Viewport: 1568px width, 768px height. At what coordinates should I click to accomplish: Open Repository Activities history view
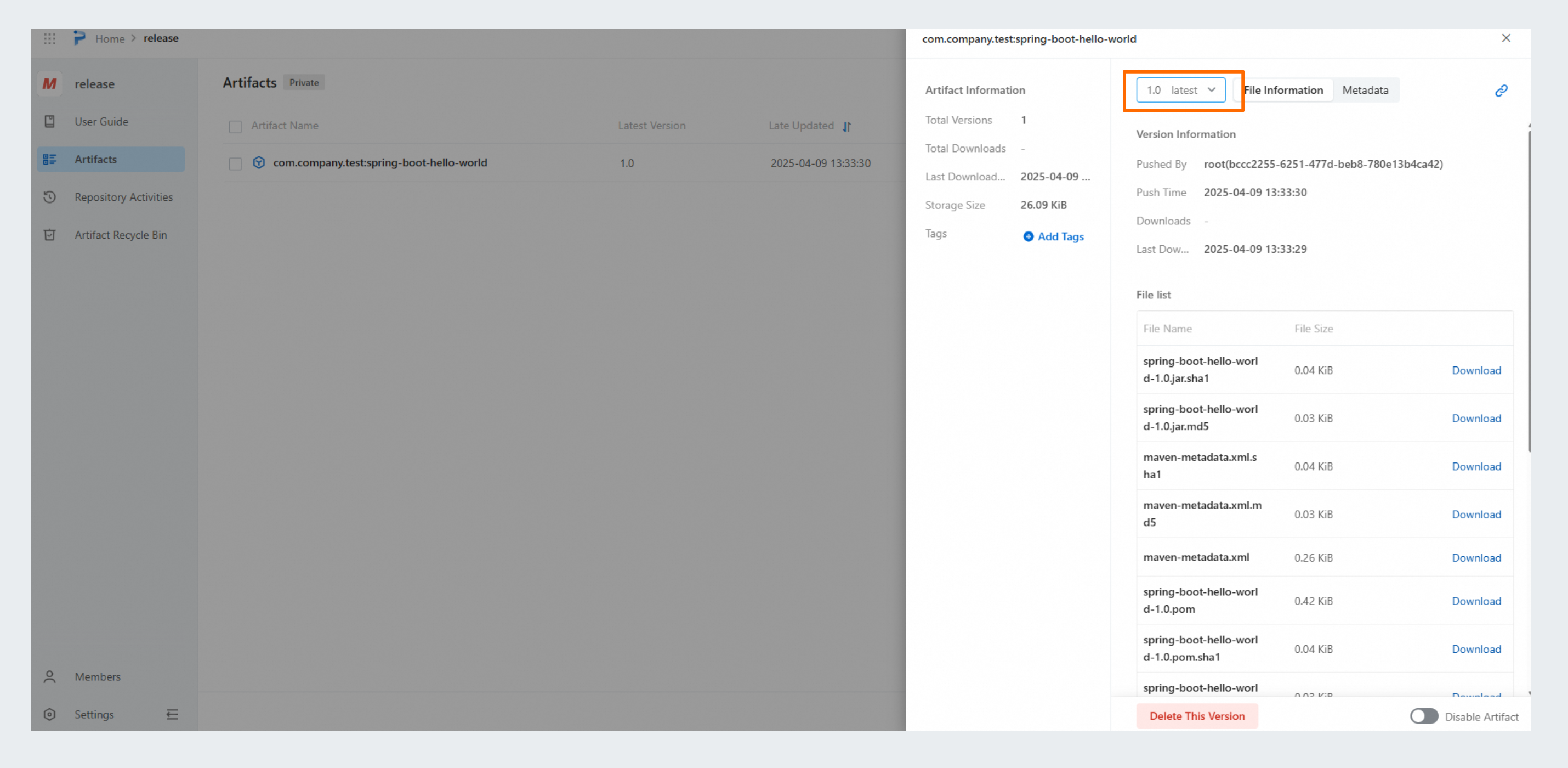click(123, 197)
